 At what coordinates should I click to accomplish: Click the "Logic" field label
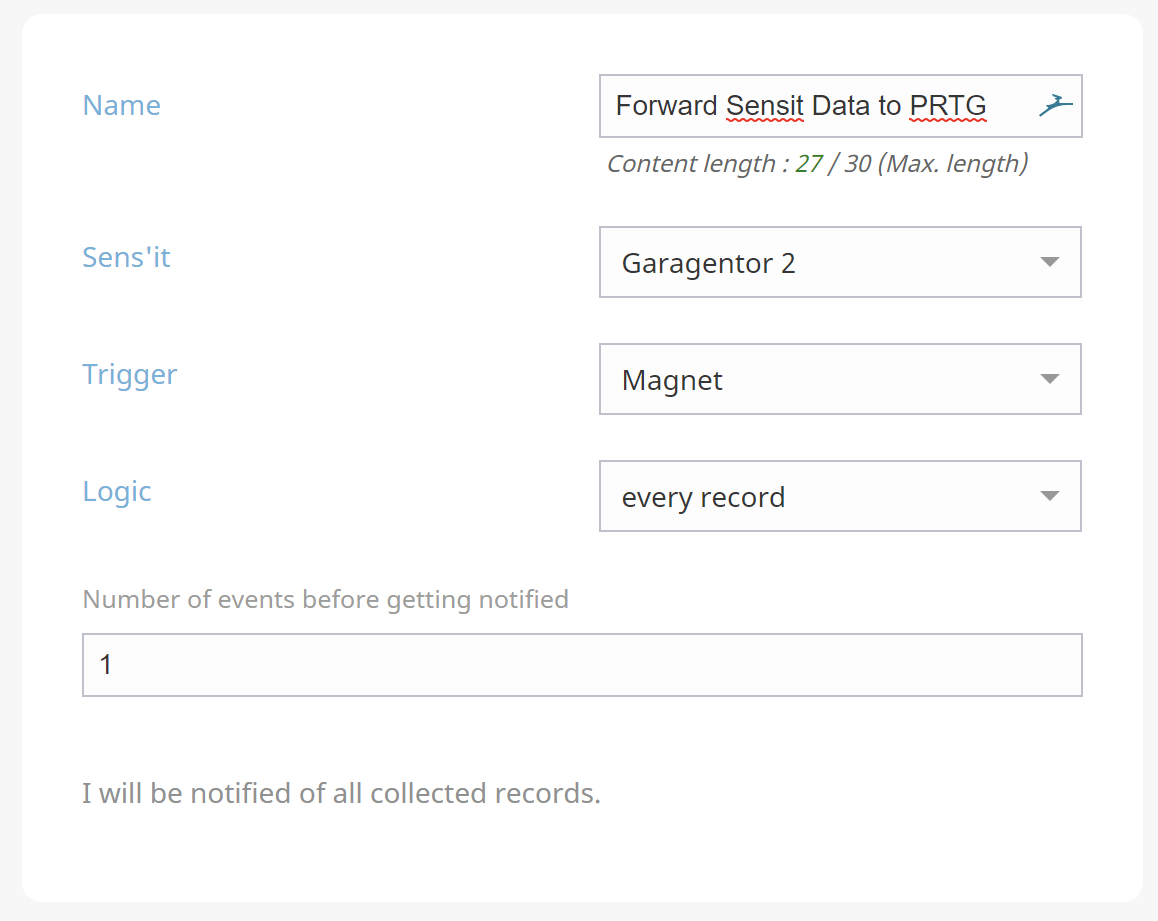click(117, 491)
